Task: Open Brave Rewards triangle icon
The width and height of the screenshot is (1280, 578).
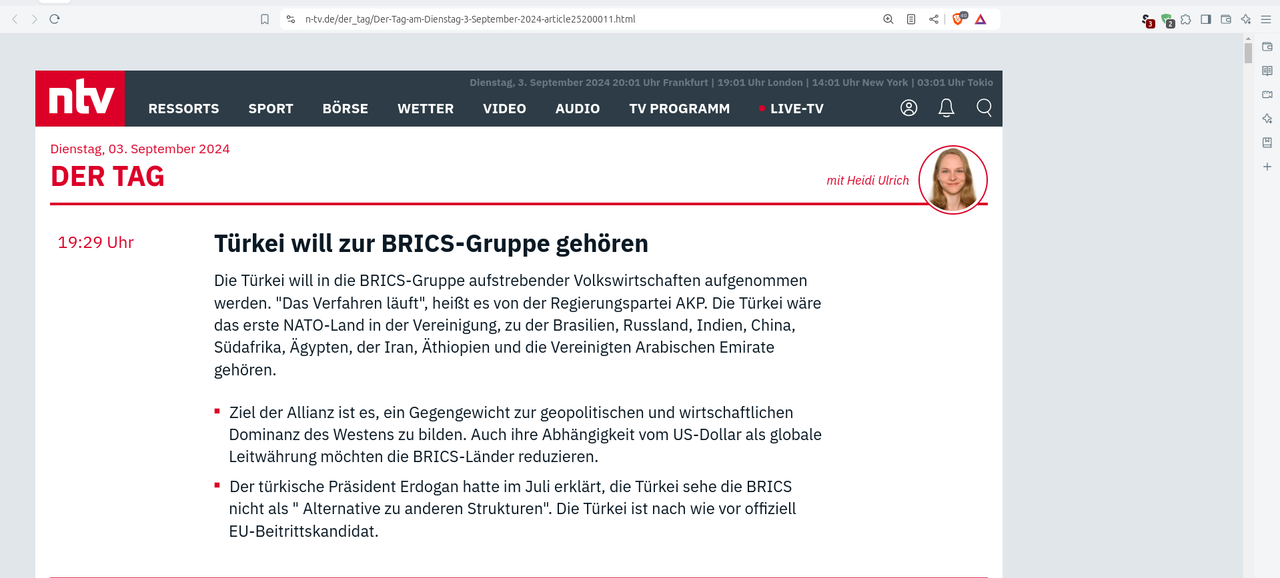Action: pyautogui.click(x=981, y=19)
